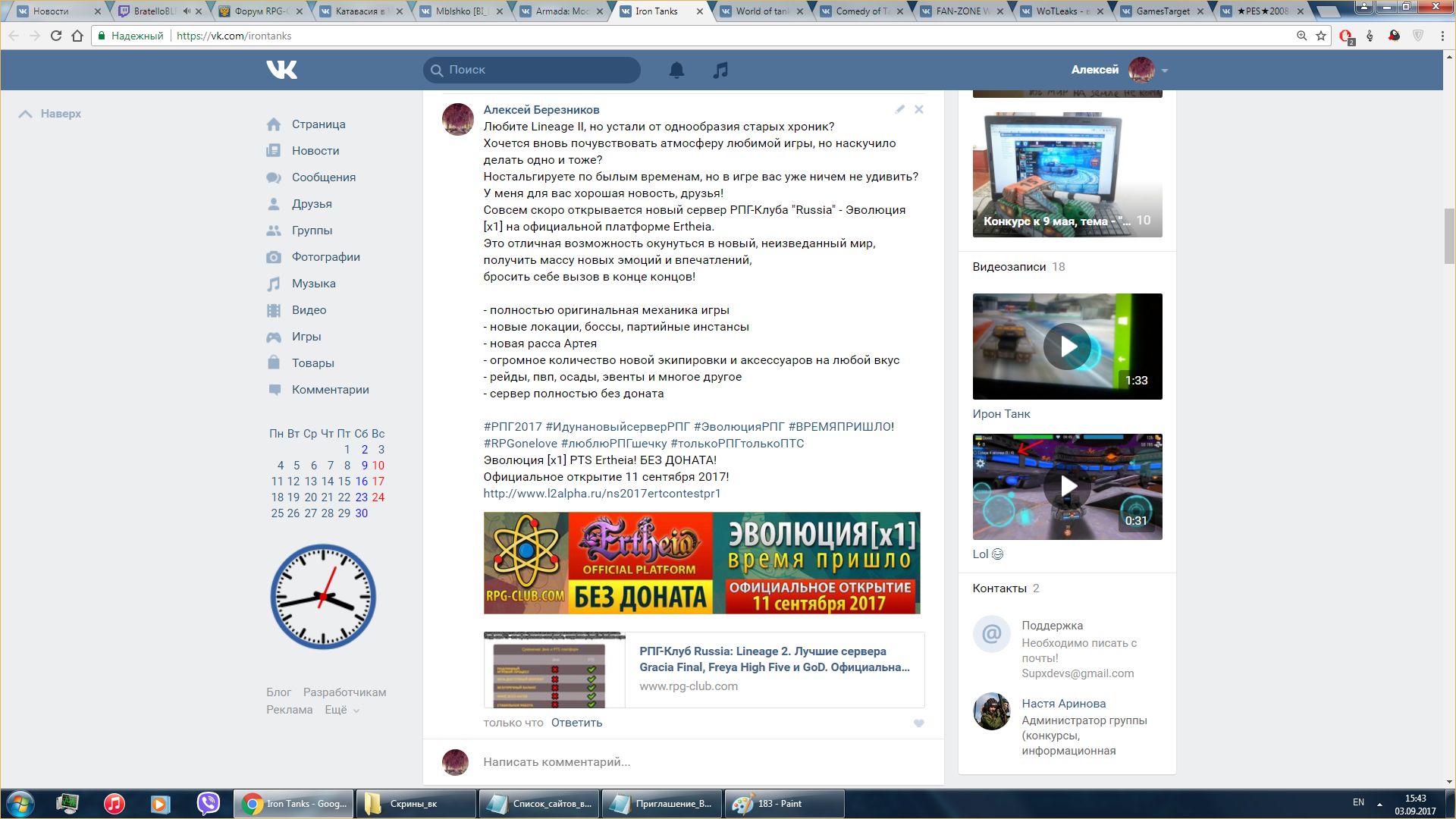Click the Страница home icon in sidebar
This screenshot has height=819, width=1456.
tap(274, 124)
